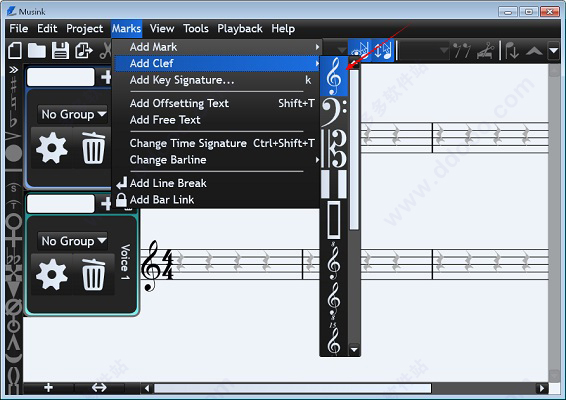Open No Group dropdown for first staff
Image resolution: width=566 pixels, height=400 pixels.
pyautogui.click(x=73, y=114)
